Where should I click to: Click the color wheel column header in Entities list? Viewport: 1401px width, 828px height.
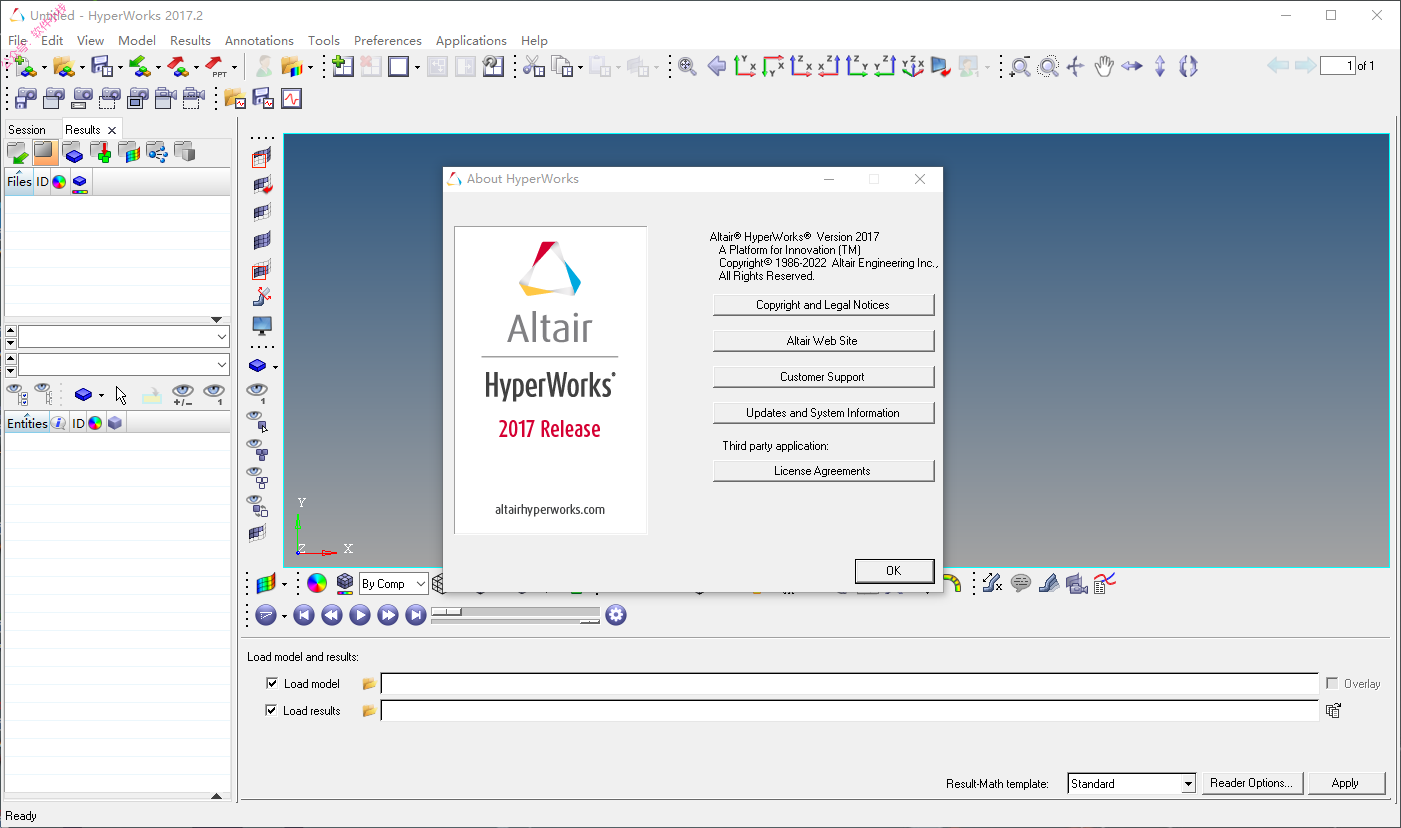pyautogui.click(x=95, y=423)
